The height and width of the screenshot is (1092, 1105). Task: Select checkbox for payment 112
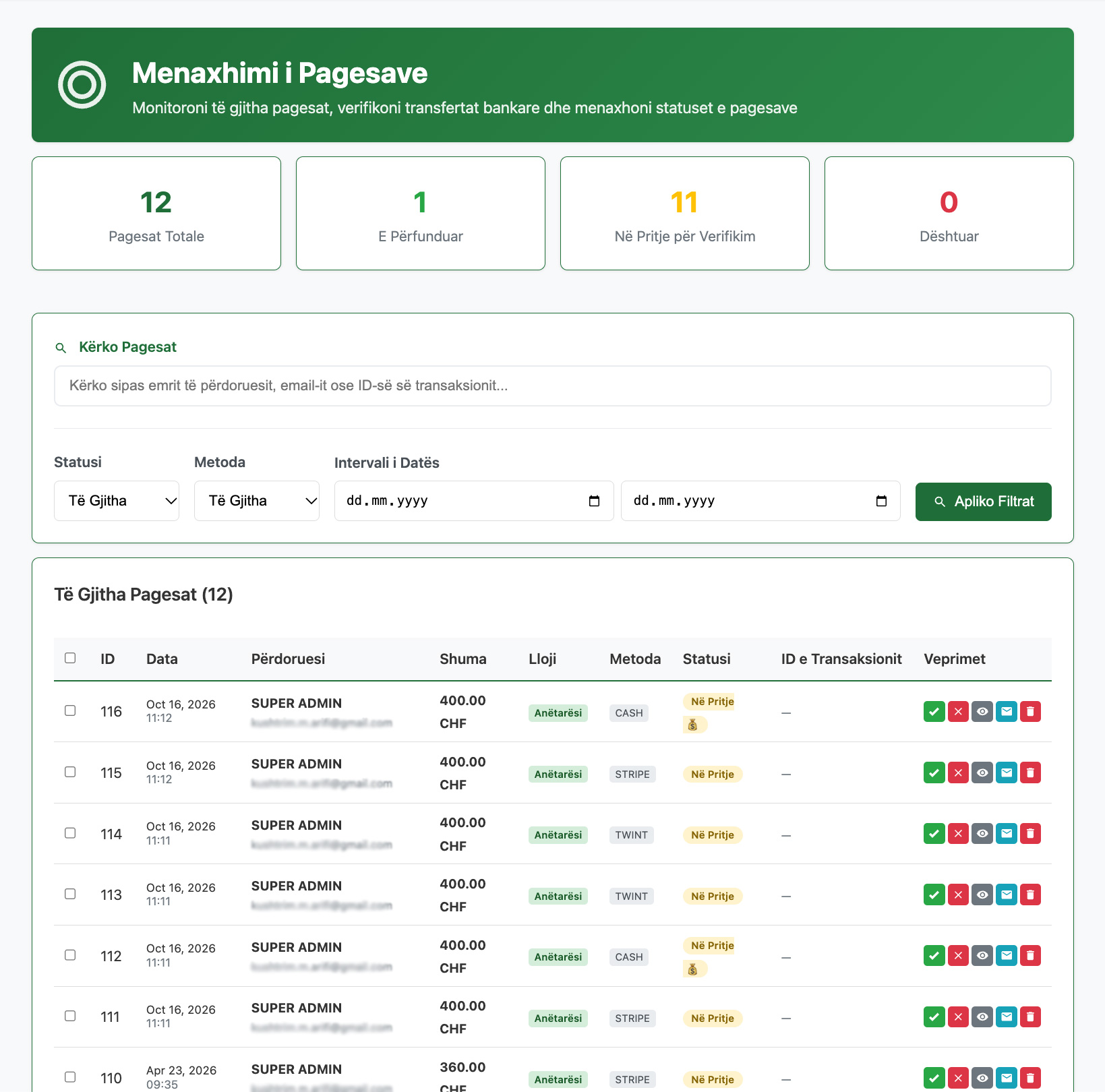point(70,955)
